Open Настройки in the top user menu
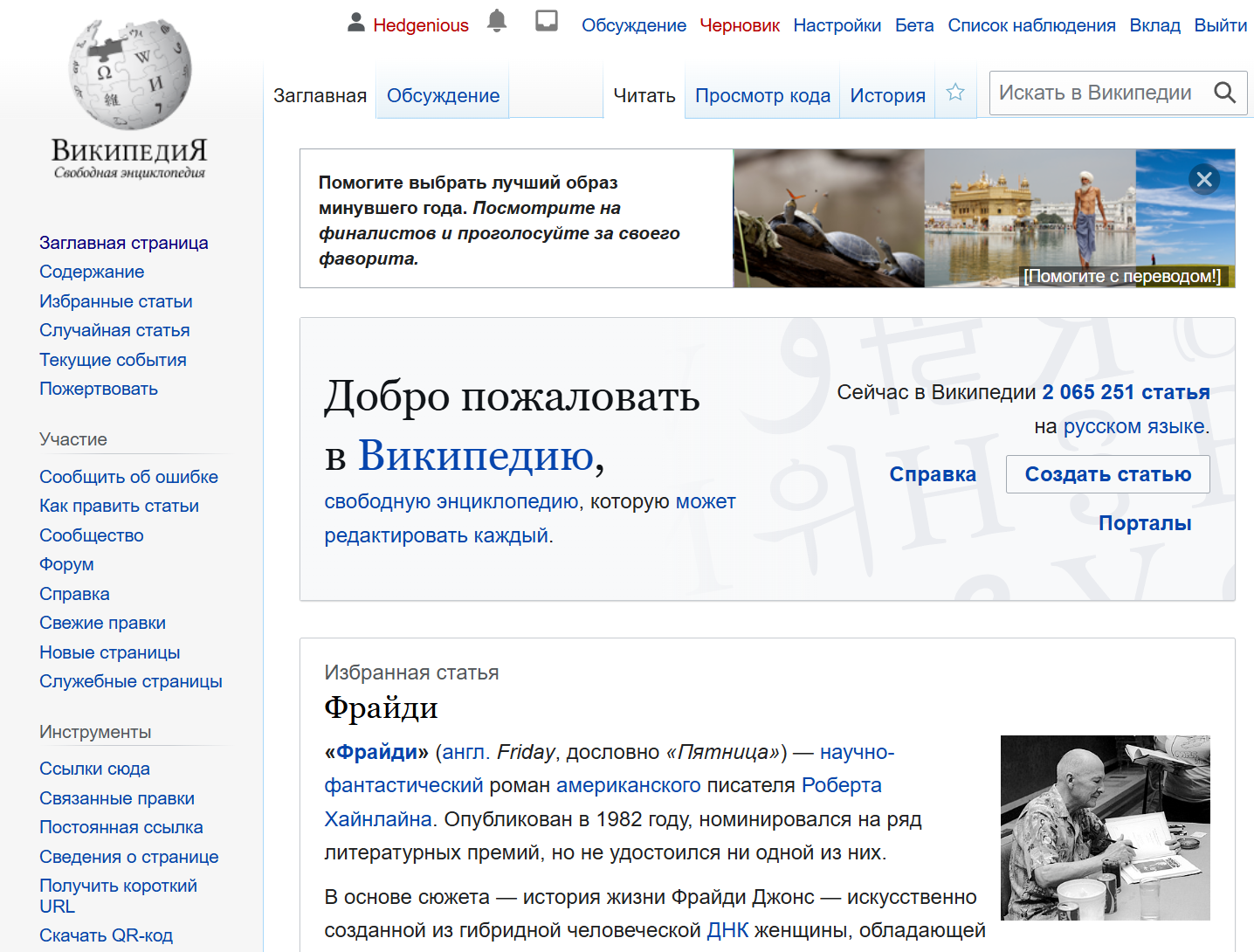 coord(837,25)
